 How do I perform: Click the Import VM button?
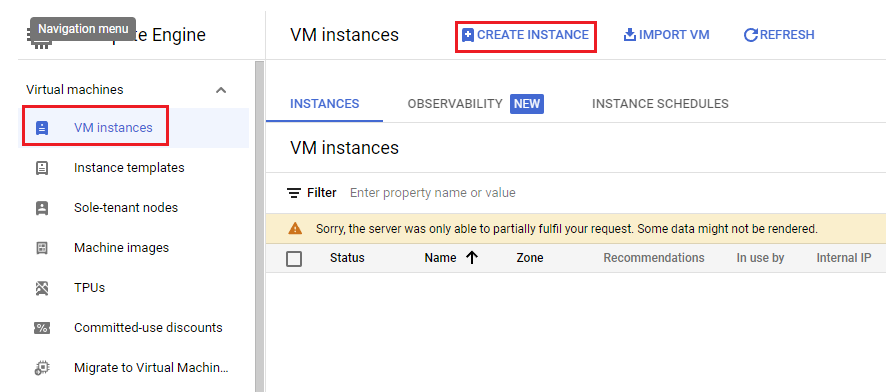pos(666,35)
